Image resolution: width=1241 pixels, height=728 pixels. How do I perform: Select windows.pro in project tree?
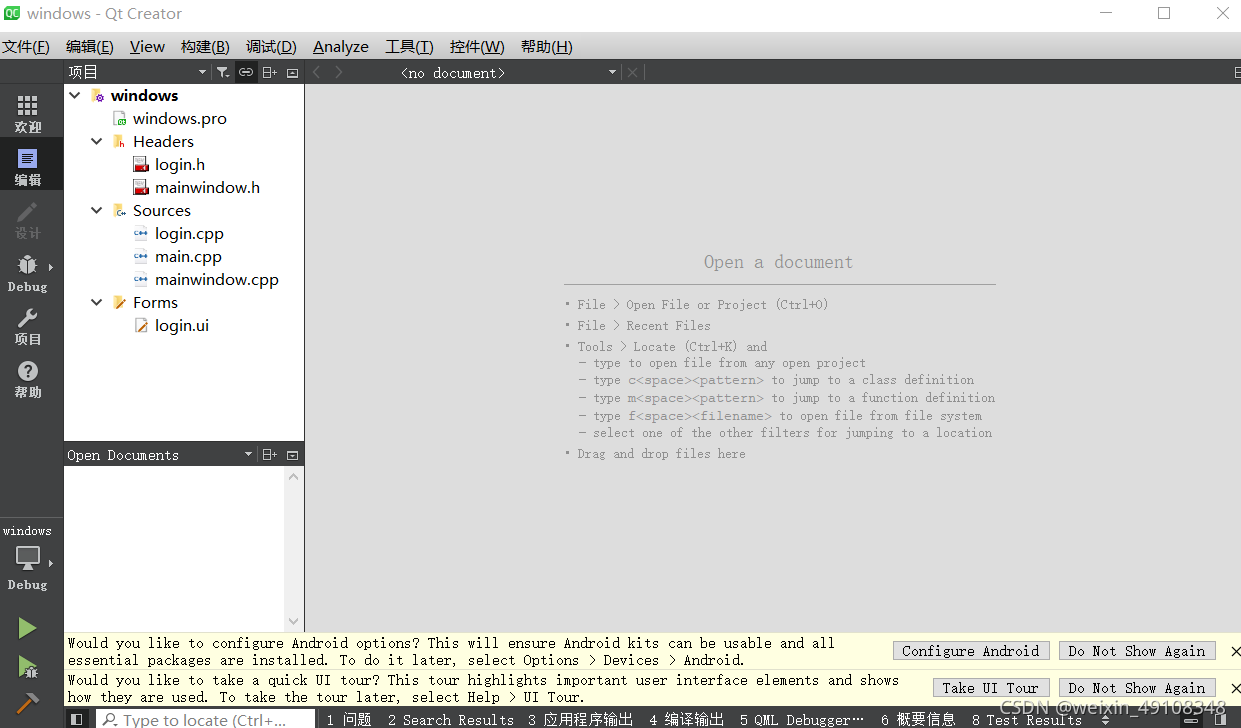point(180,118)
